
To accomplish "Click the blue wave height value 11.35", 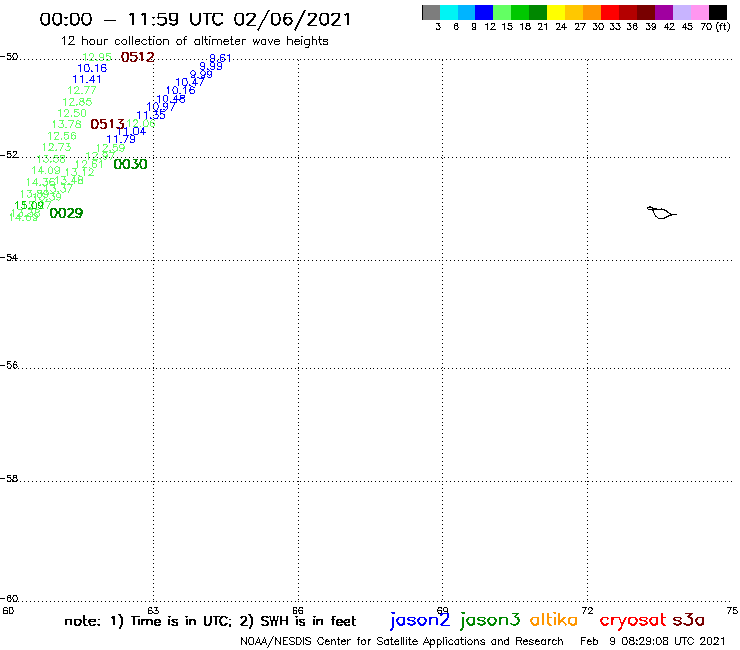I will click(151, 115).
